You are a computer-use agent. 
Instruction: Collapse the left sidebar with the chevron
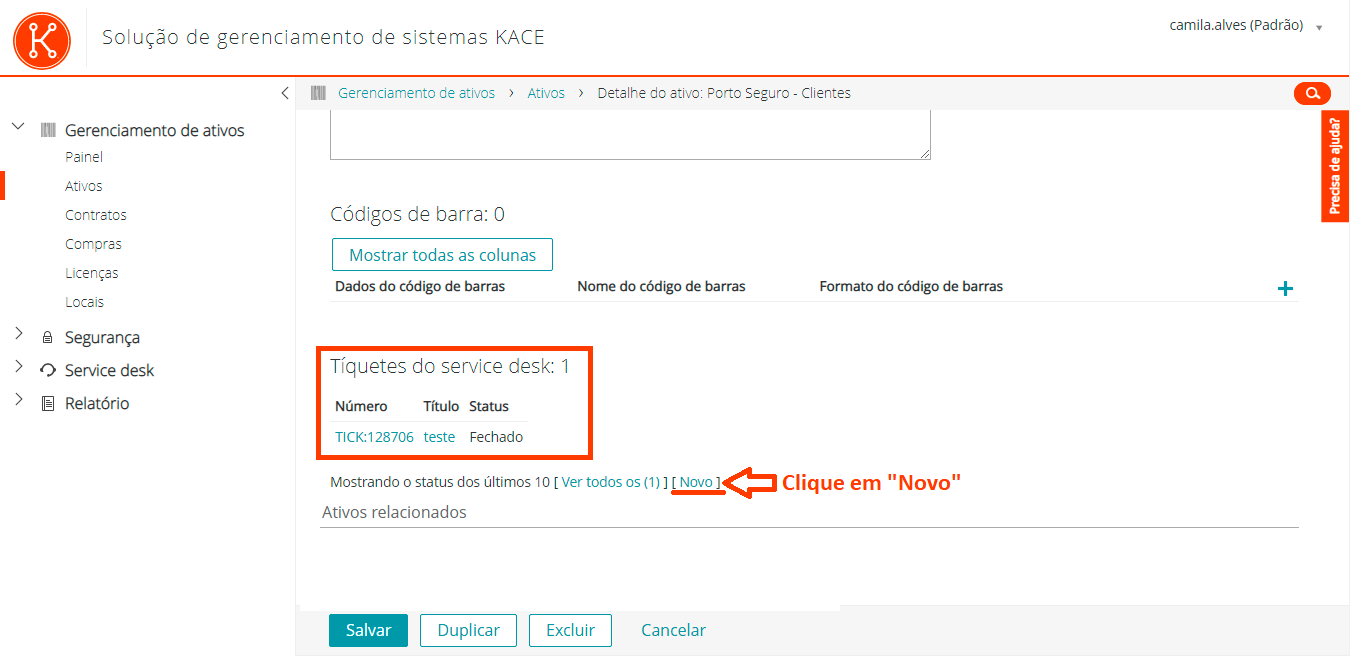(285, 93)
